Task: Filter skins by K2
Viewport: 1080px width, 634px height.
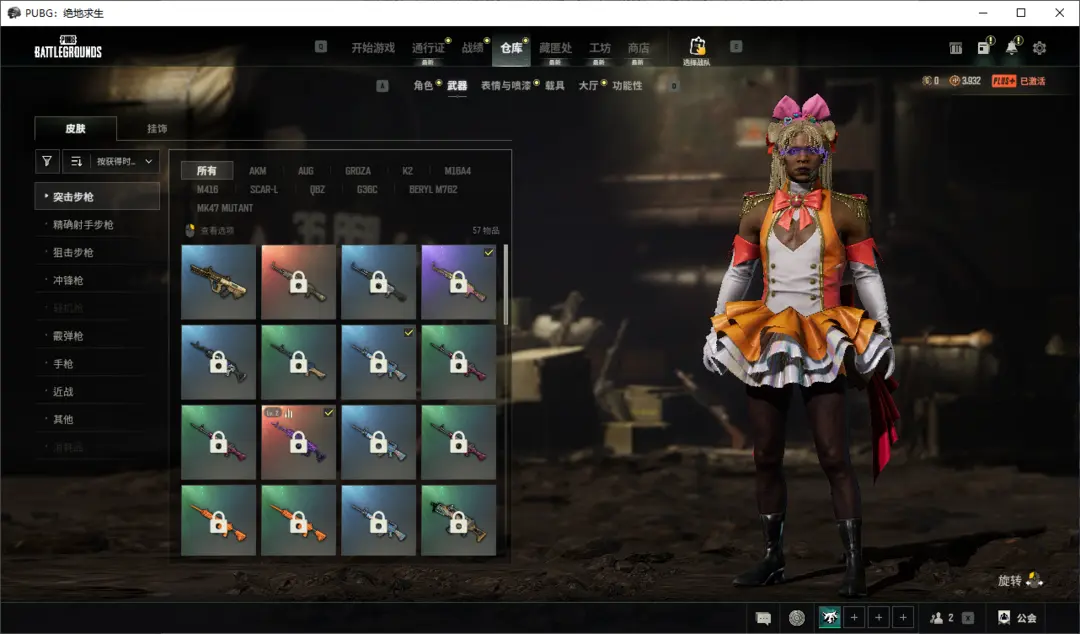Action: (408, 170)
